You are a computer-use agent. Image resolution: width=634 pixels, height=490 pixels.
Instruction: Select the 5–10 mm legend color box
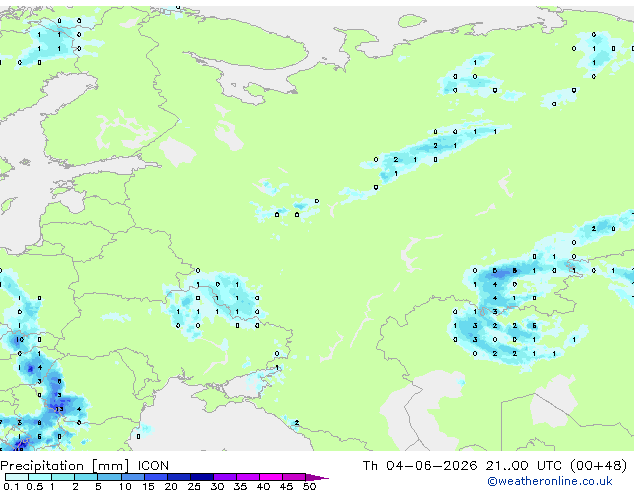pyautogui.click(x=109, y=477)
